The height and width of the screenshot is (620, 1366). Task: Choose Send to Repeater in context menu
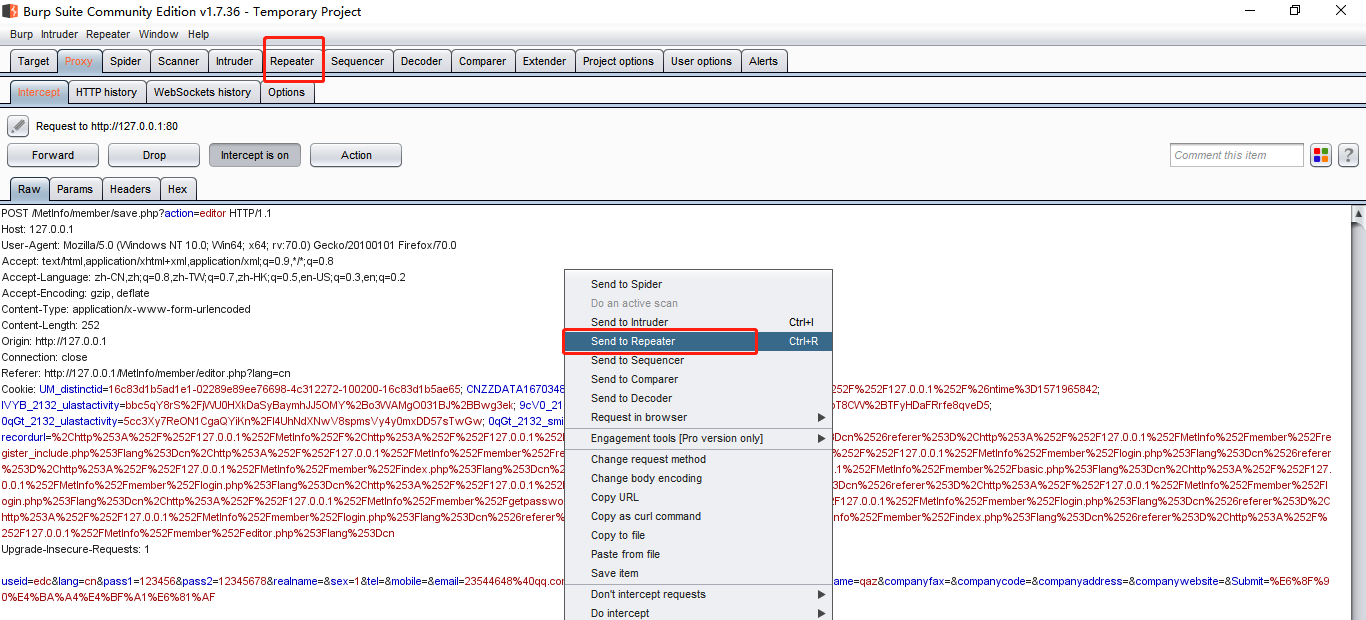(698, 341)
